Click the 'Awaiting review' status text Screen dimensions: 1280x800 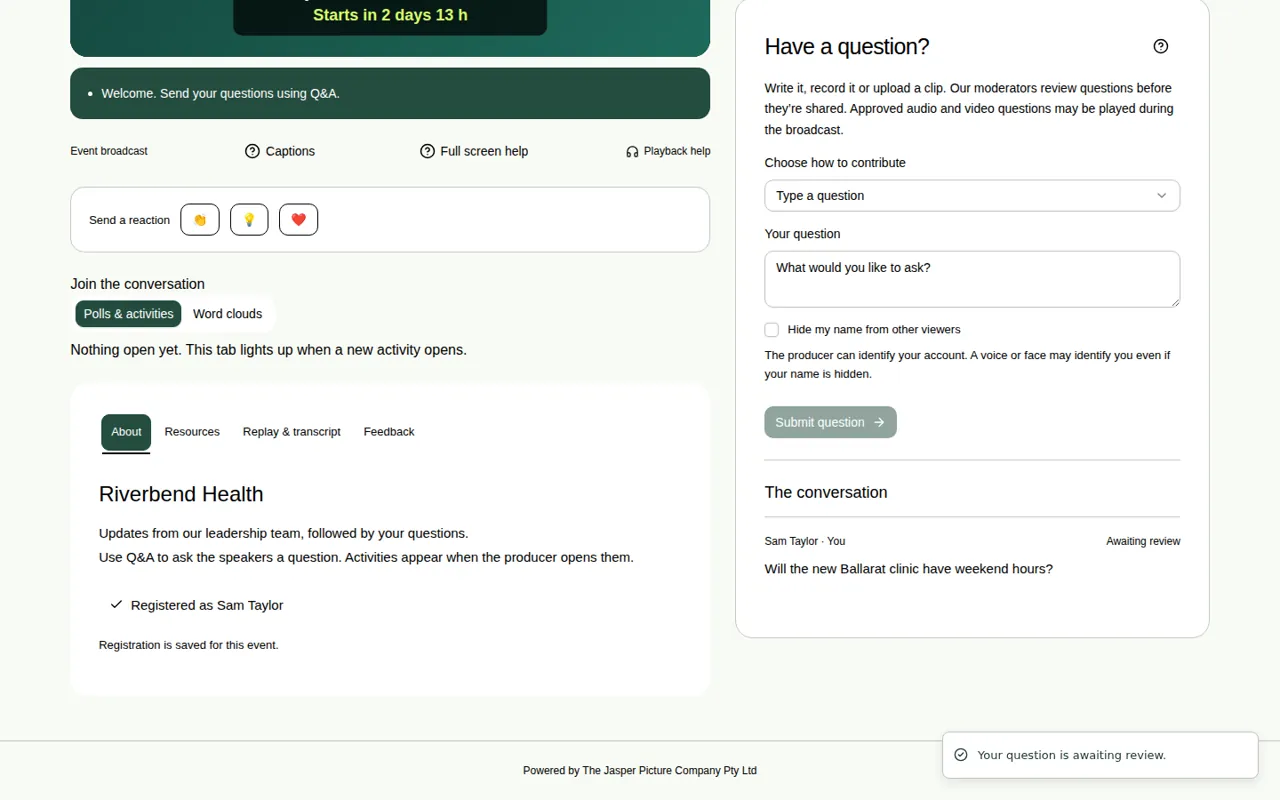[1143, 541]
